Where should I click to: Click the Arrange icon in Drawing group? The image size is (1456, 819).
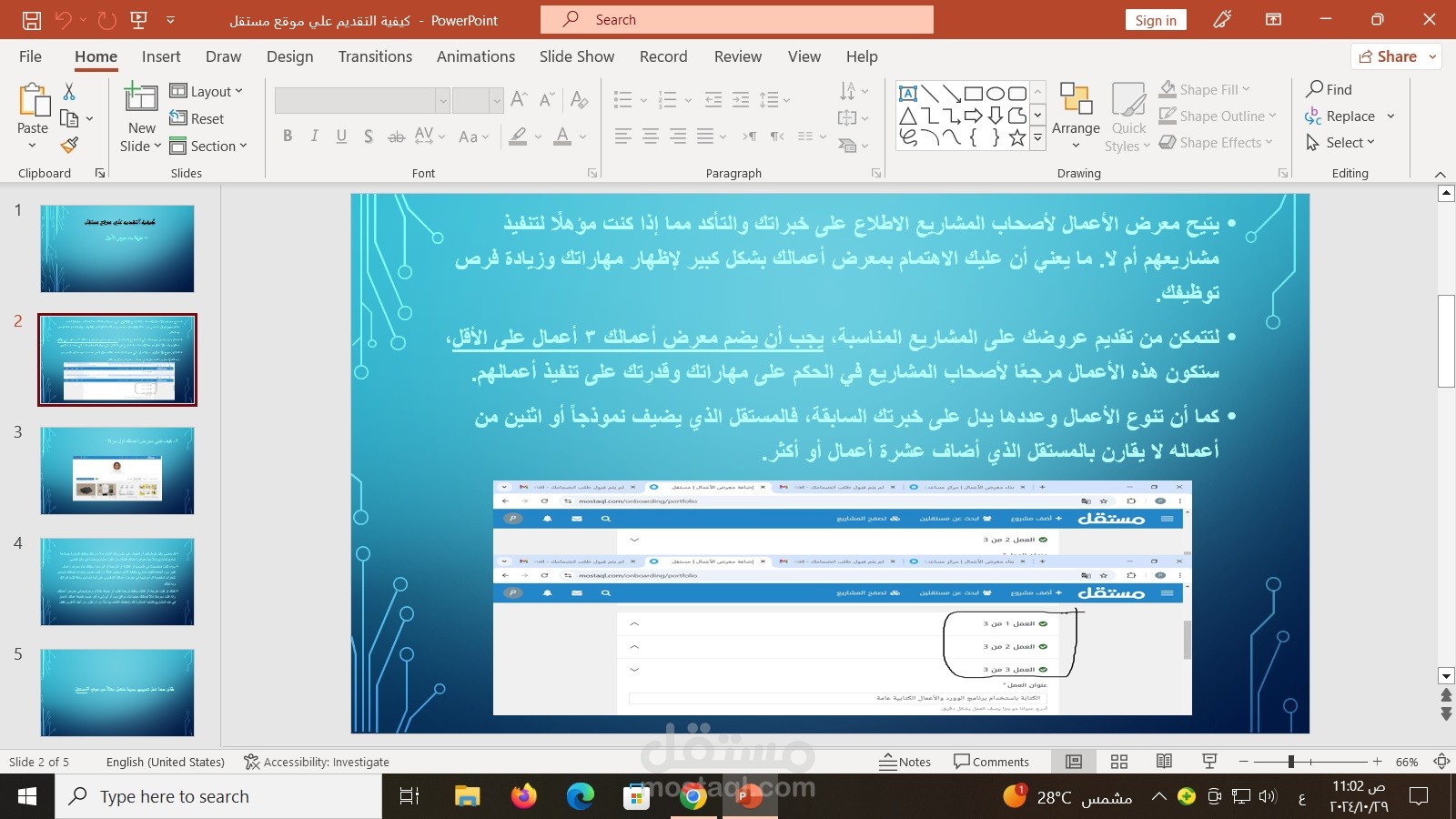point(1076,98)
